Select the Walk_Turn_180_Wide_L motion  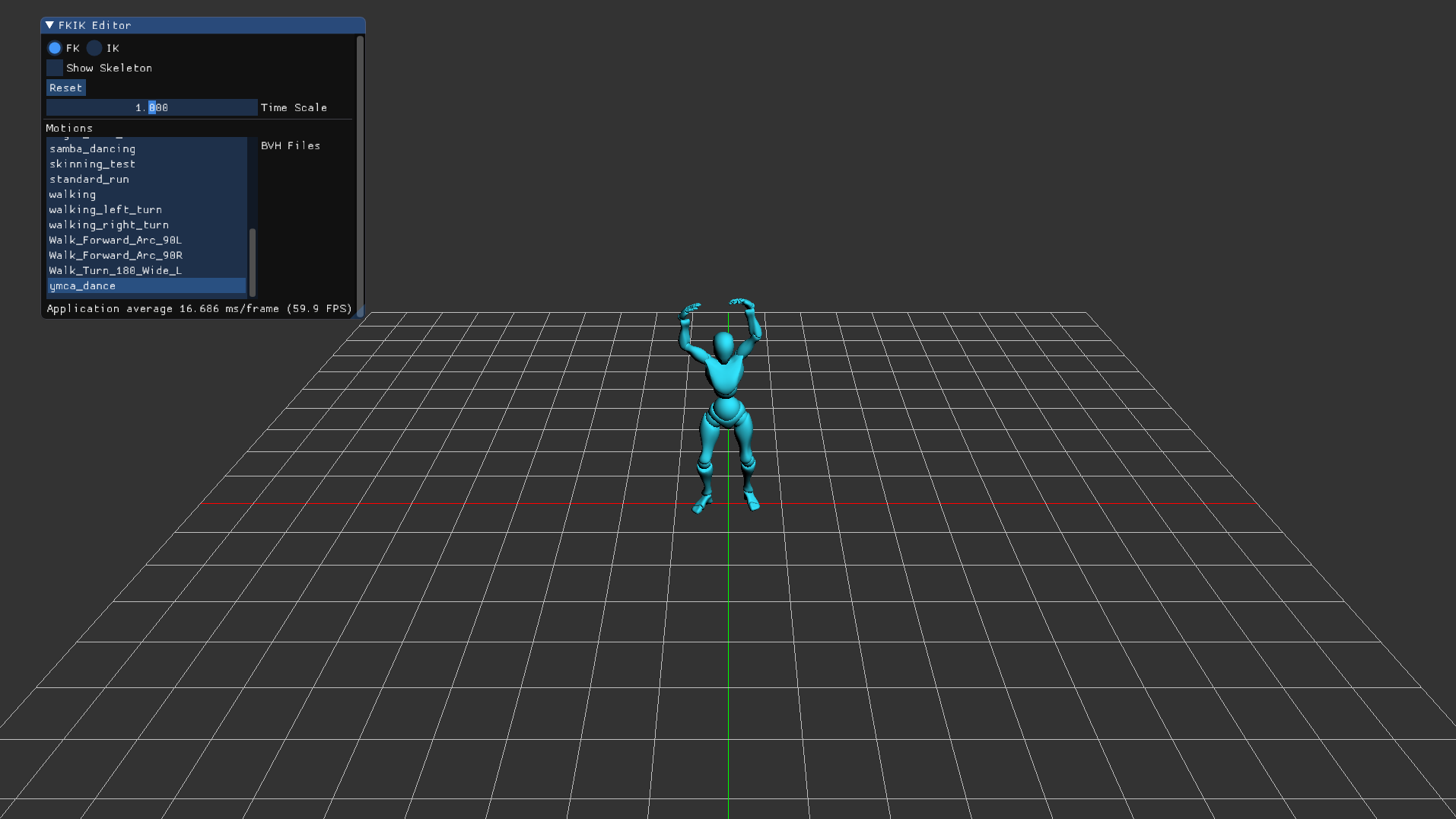coord(115,270)
